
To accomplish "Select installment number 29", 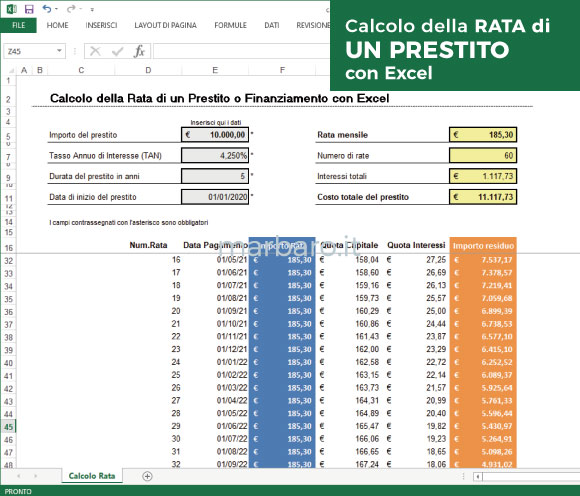I will [176, 426].
